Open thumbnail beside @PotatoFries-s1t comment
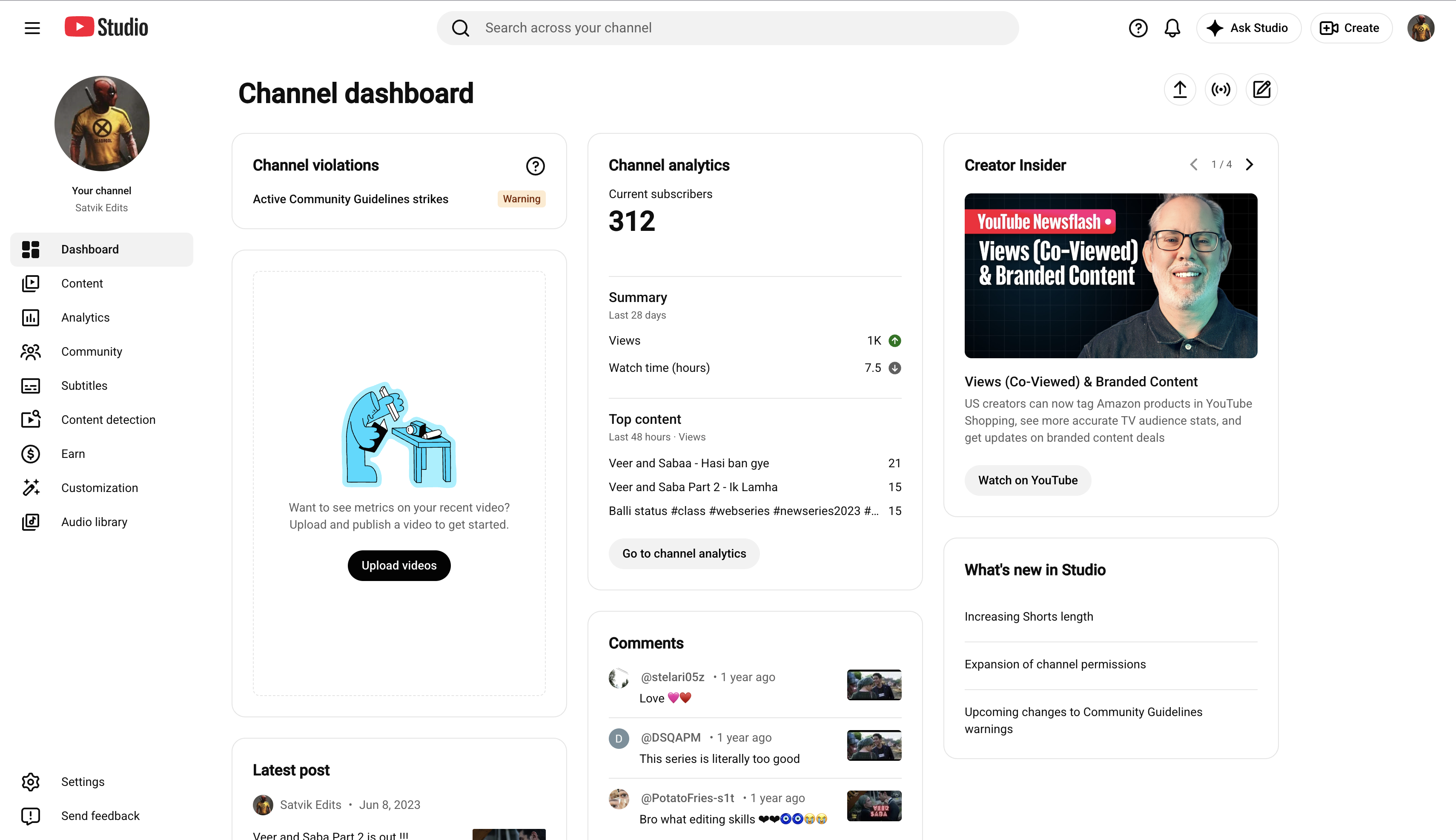 874,806
